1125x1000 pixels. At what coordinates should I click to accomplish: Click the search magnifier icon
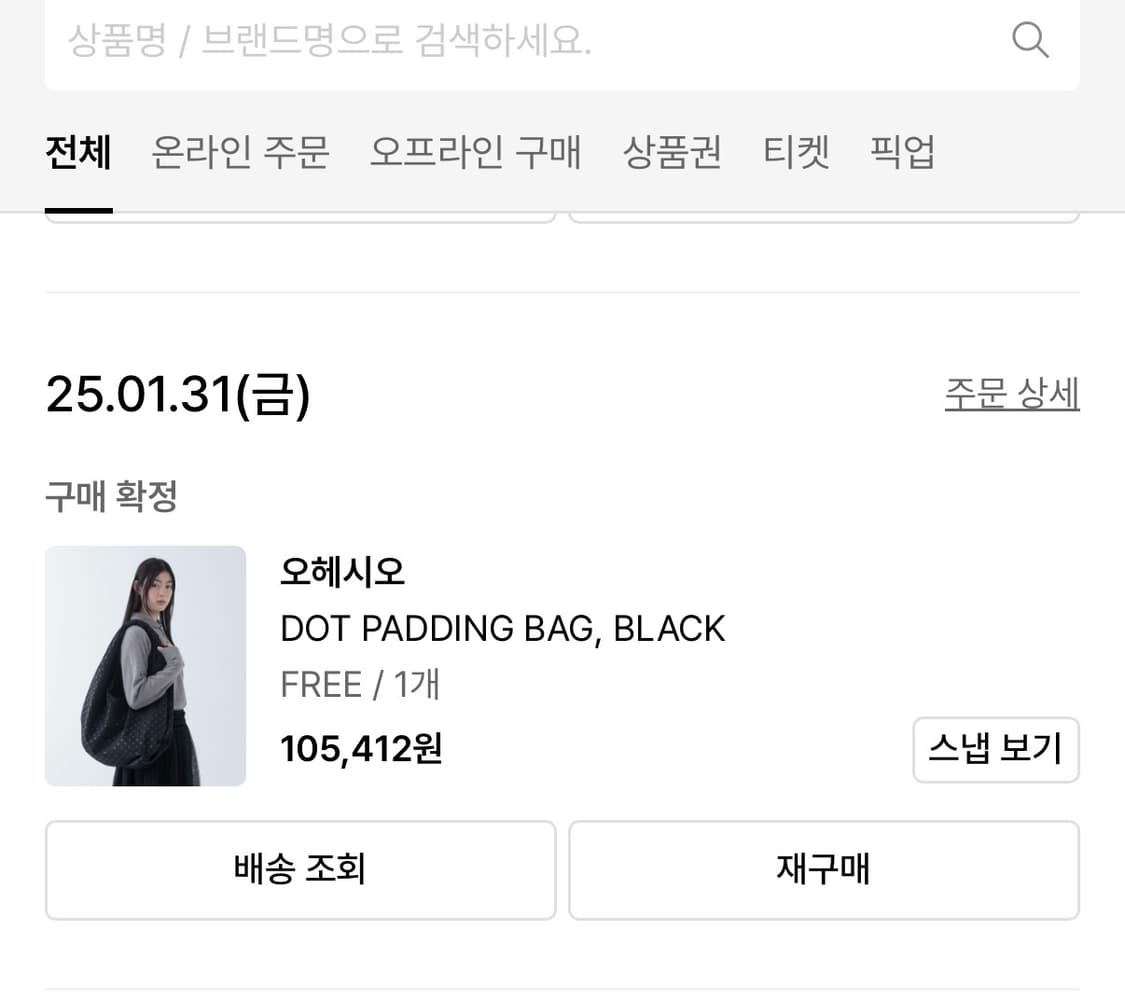pos(1030,40)
